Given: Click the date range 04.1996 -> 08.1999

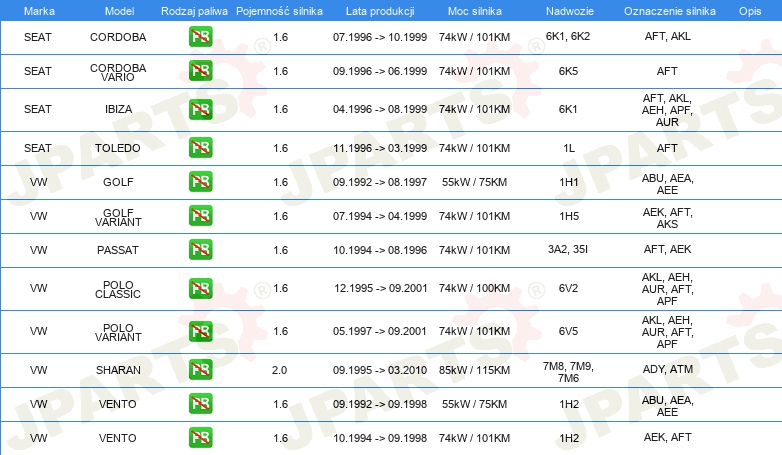Looking at the screenshot, I should pyautogui.click(x=380, y=109).
